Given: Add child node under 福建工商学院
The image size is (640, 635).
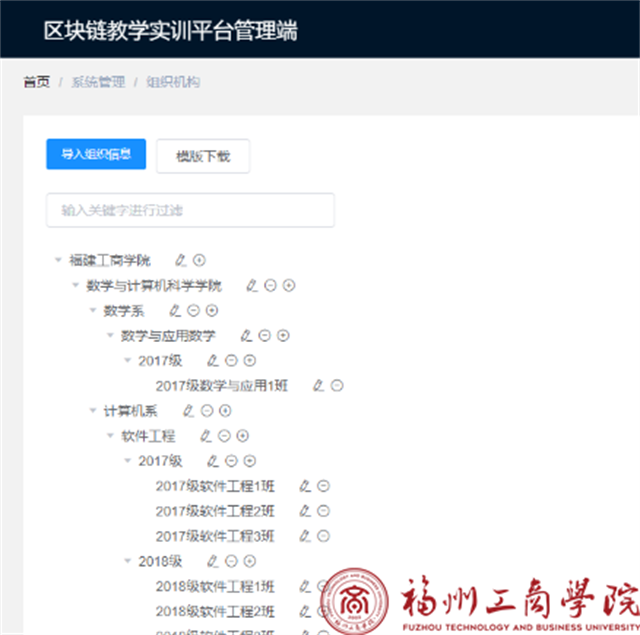Looking at the screenshot, I should pyautogui.click(x=199, y=260).
